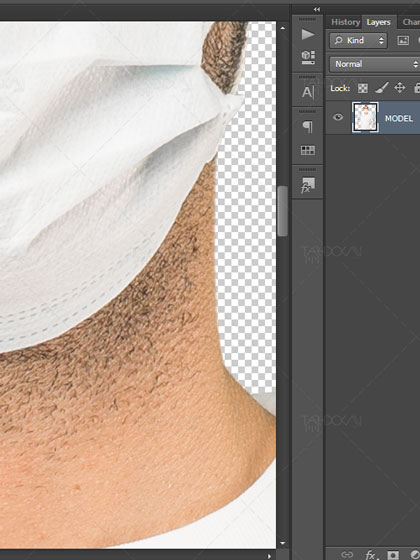420x560 pixels.
Task: Toggle lock position move icon
Action: pyautogui.click(x=400, y=88)
